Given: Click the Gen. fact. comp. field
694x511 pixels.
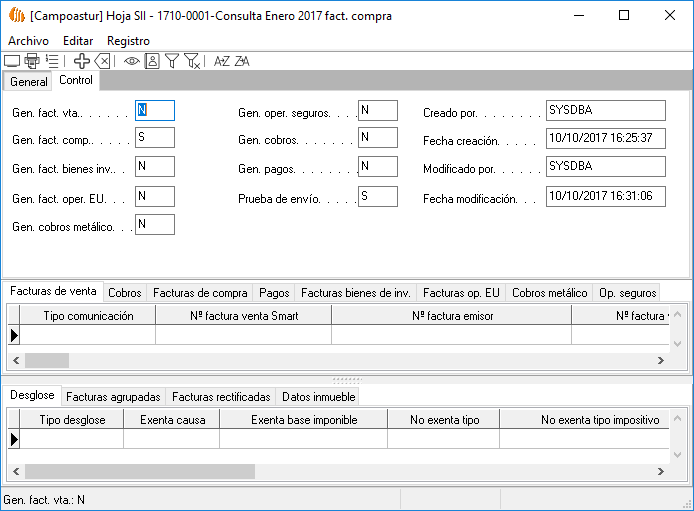Looking at the screenshot, I should (154, 137).
